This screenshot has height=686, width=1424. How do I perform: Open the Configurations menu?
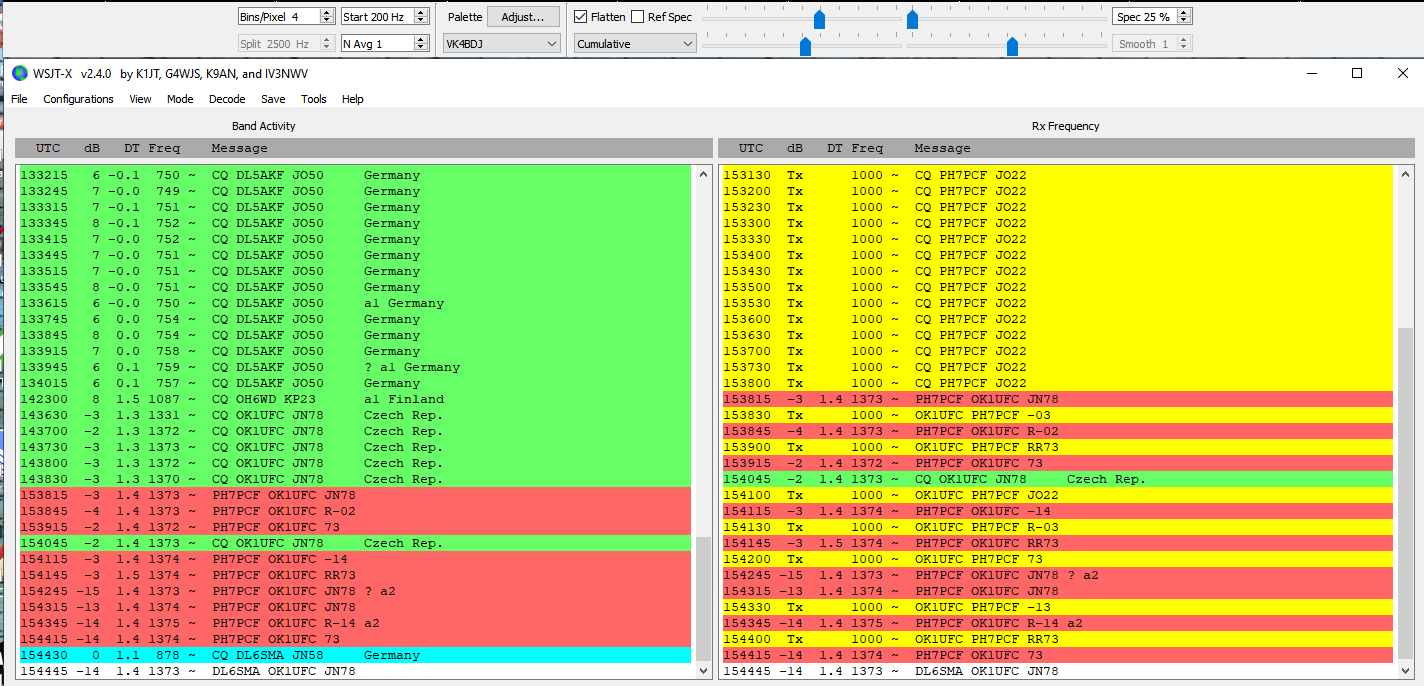pyautogui.click(x=78, y=99)
